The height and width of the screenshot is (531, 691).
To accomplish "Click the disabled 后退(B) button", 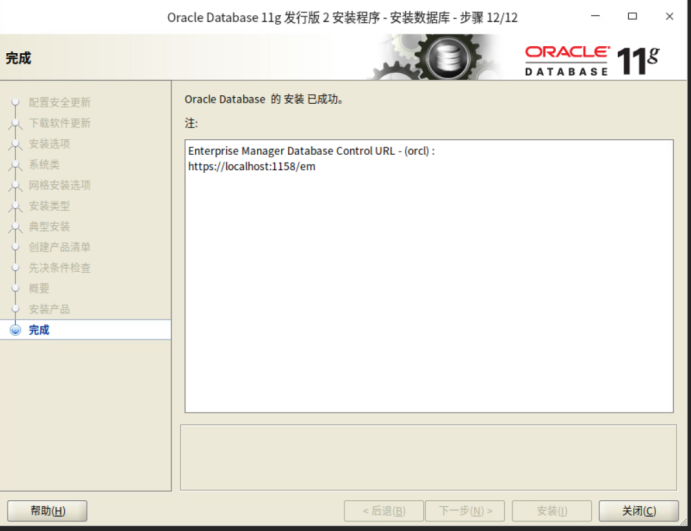I will coord(383,511).
